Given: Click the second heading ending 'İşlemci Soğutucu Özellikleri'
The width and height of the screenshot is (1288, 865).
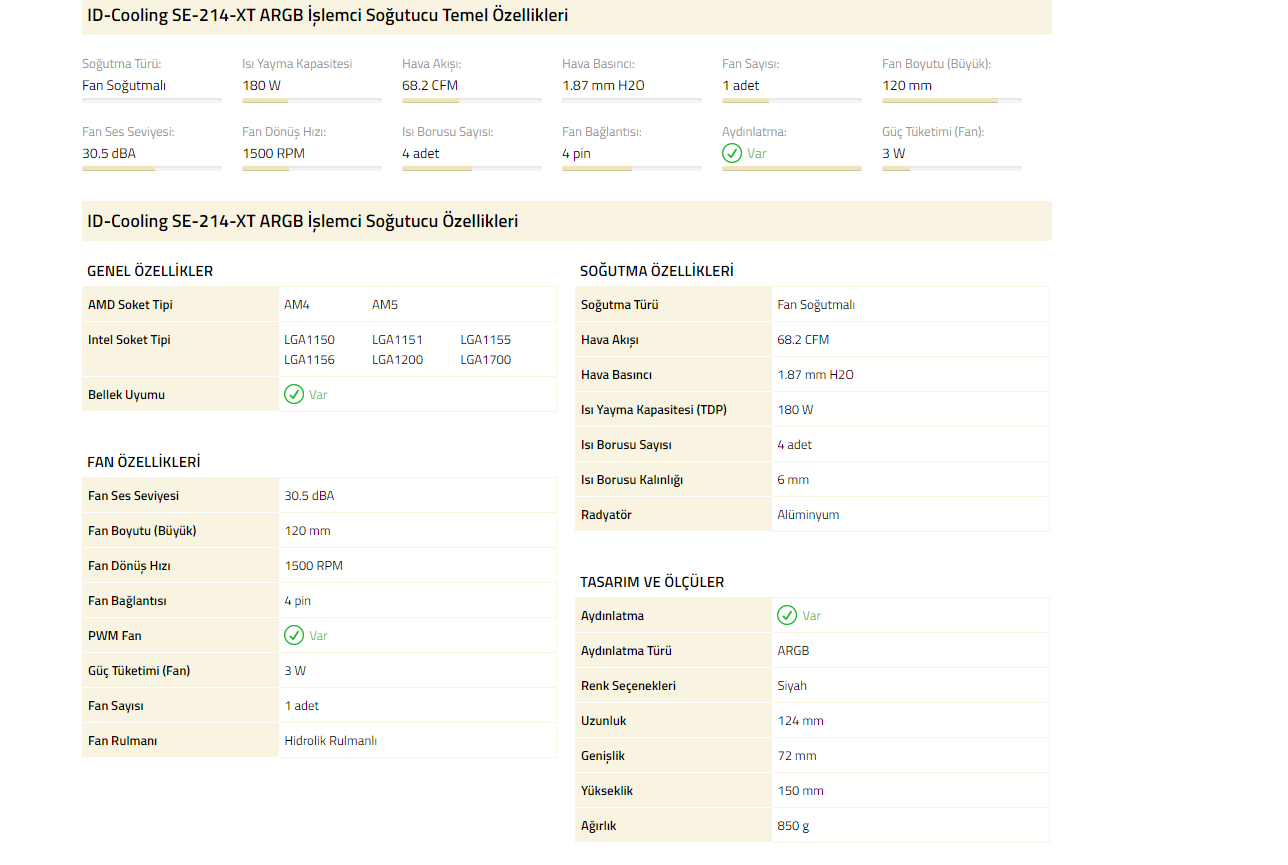Looking at the screenshot, I should (x=303, y=221).
